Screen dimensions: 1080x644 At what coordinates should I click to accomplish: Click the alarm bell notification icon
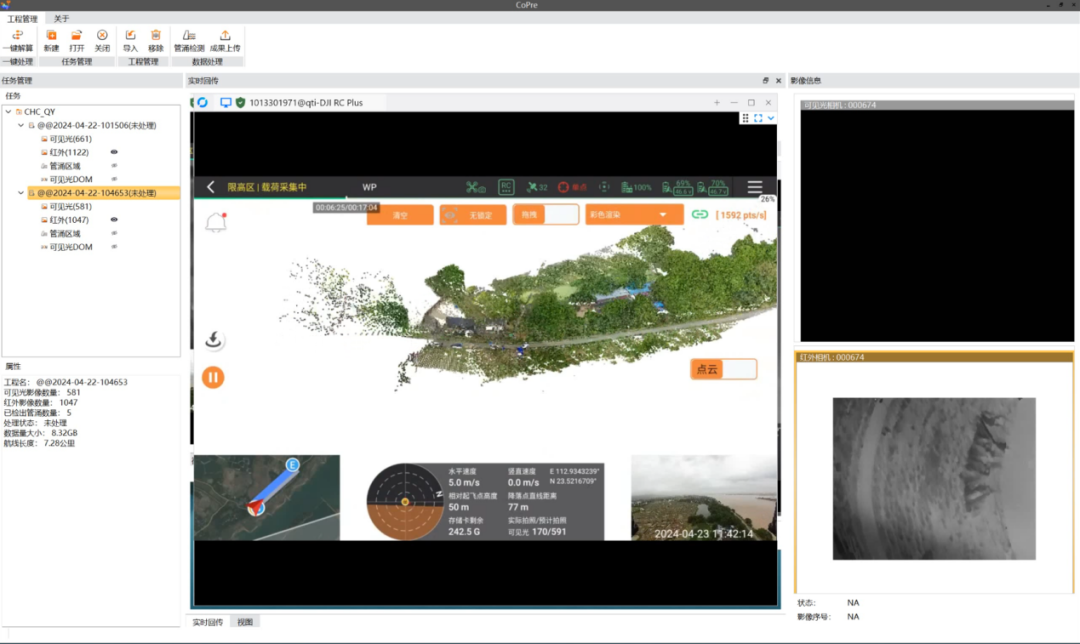coord(216,222)
